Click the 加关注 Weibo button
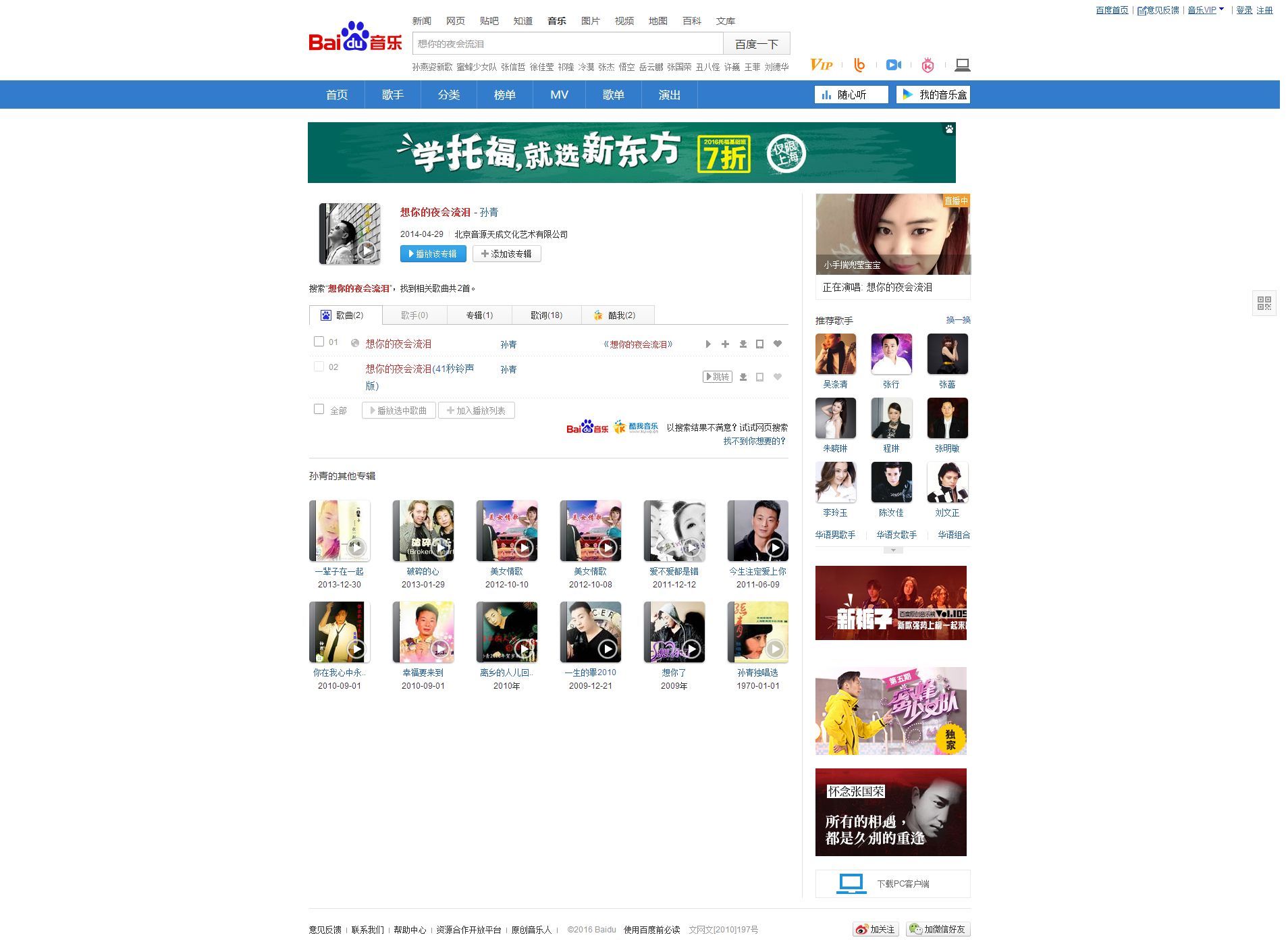The image size is (1288, 950). pos(876,930)
